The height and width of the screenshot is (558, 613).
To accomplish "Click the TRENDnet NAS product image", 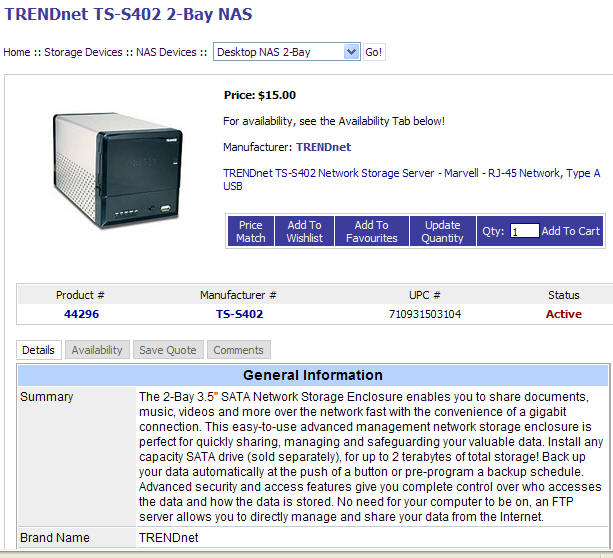I will [x=117, y=170].
